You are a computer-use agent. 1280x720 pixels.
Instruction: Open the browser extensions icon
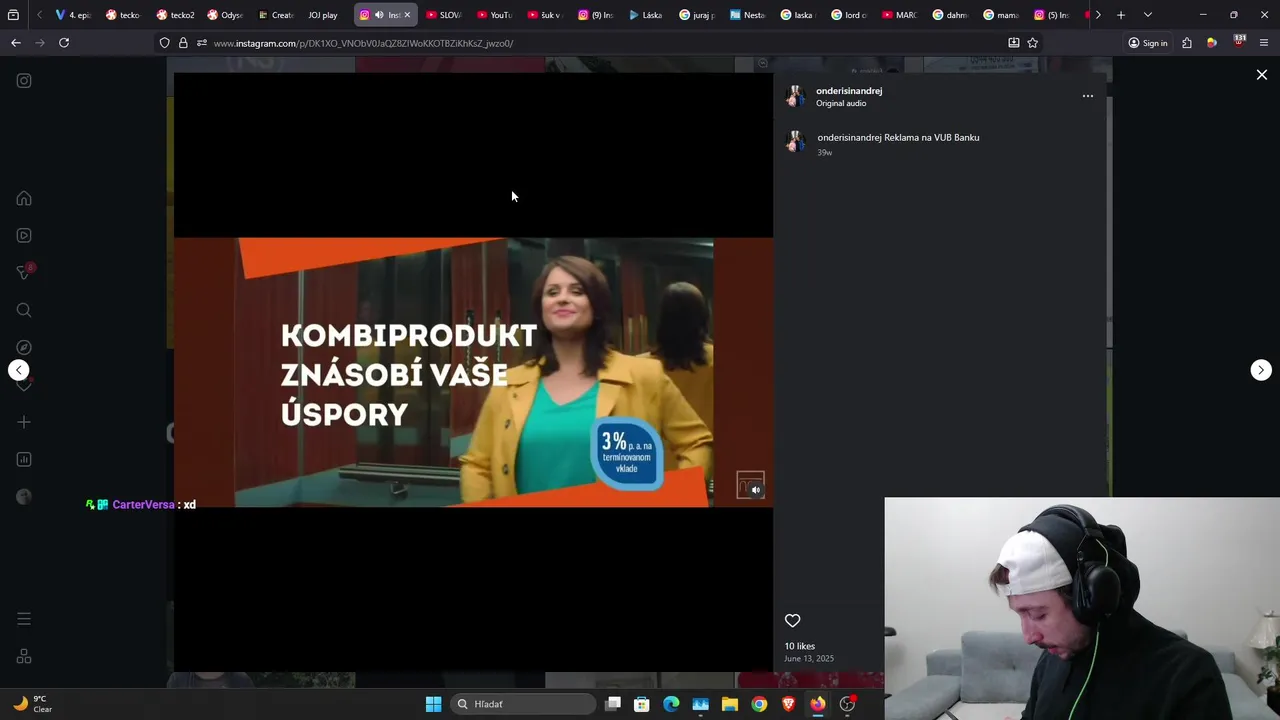tap(1187, 43)
